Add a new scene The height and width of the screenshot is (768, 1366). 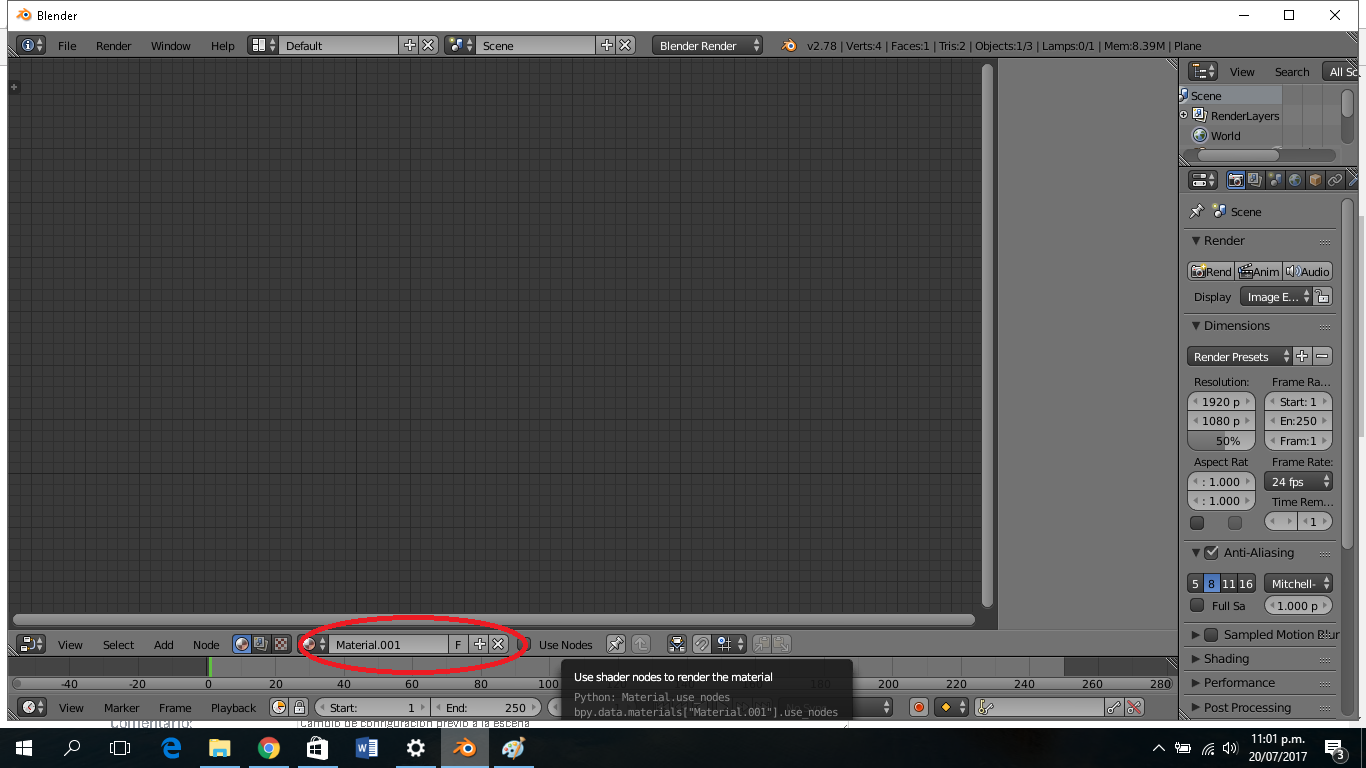tap(606, 45)
